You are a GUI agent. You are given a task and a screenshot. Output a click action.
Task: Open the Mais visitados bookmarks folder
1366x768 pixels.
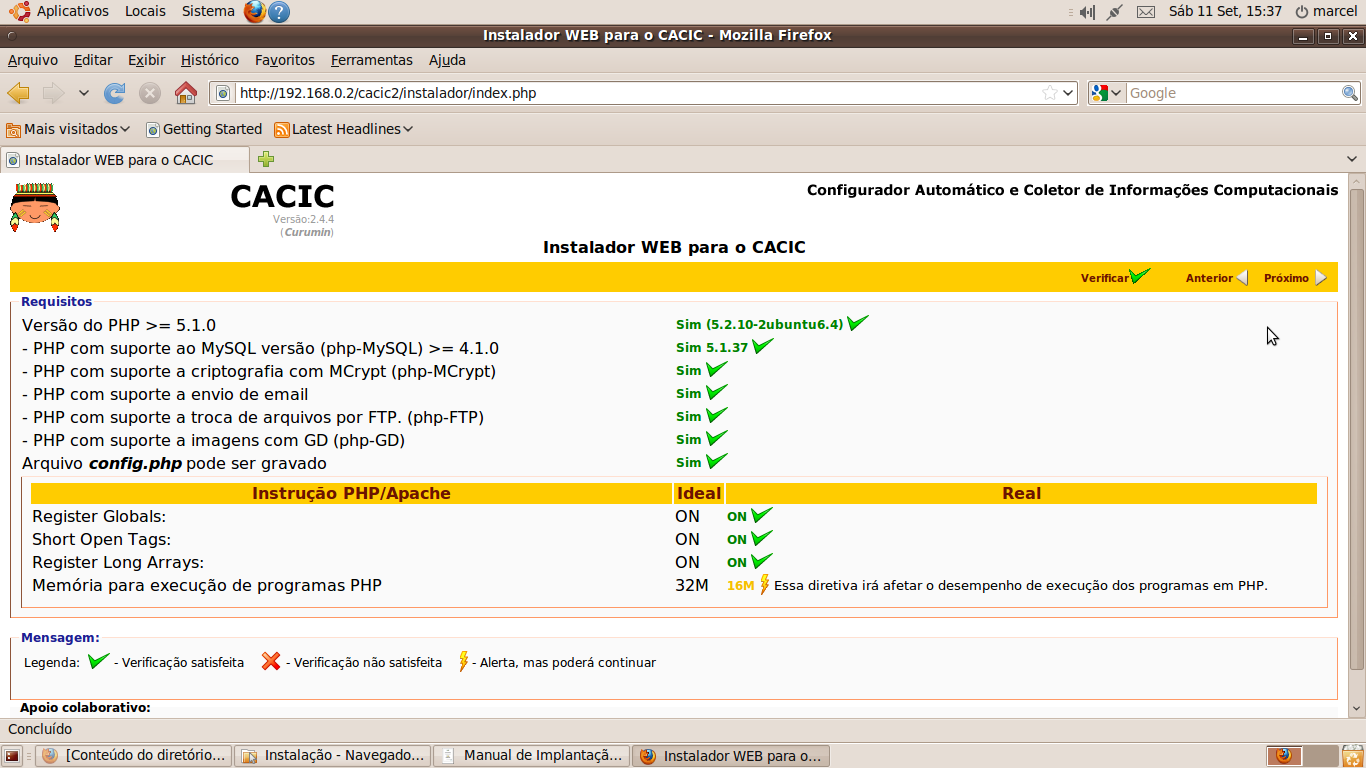(x=68, y=129)
